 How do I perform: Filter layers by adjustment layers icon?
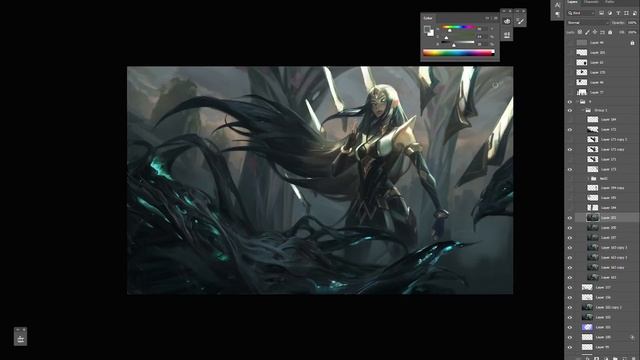(610, 13)
